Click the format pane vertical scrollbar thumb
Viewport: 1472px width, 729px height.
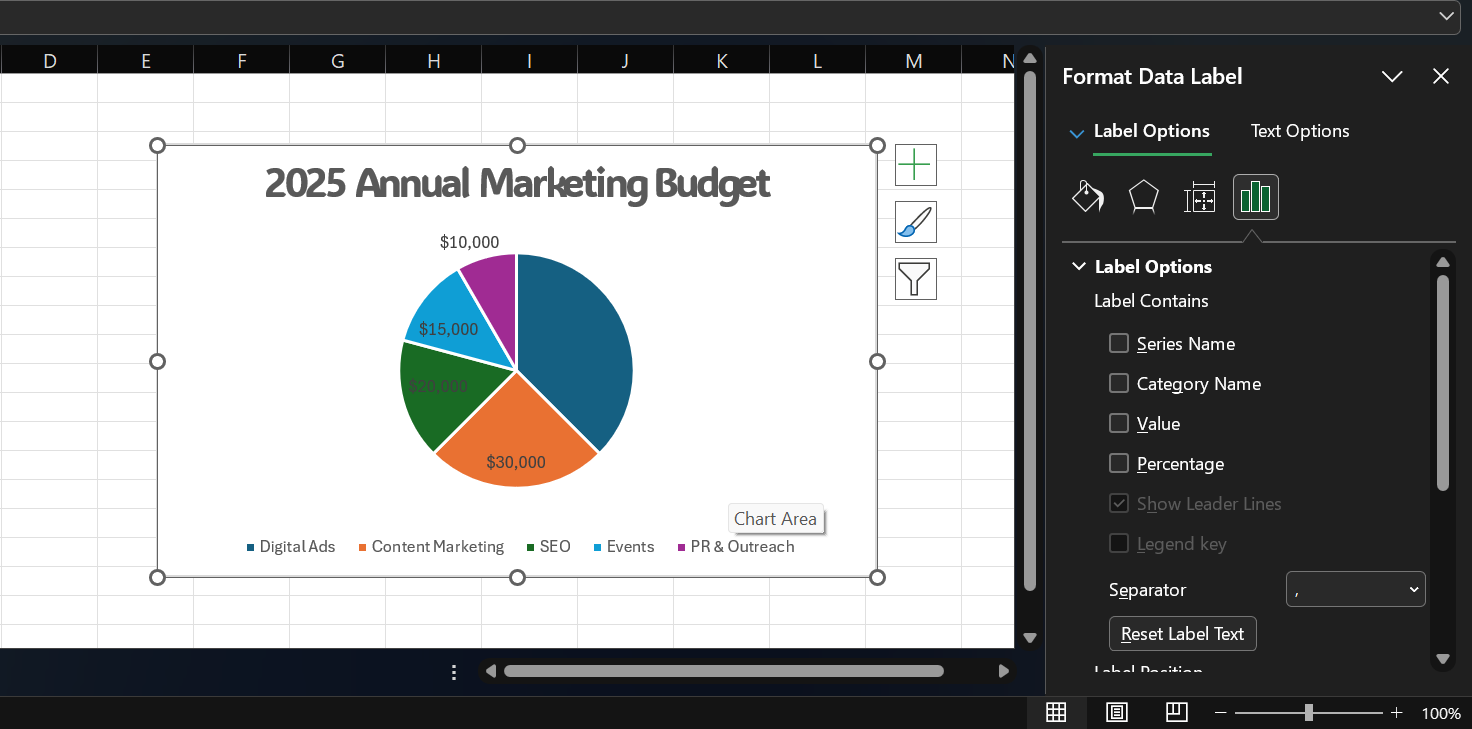[1442, 383]
